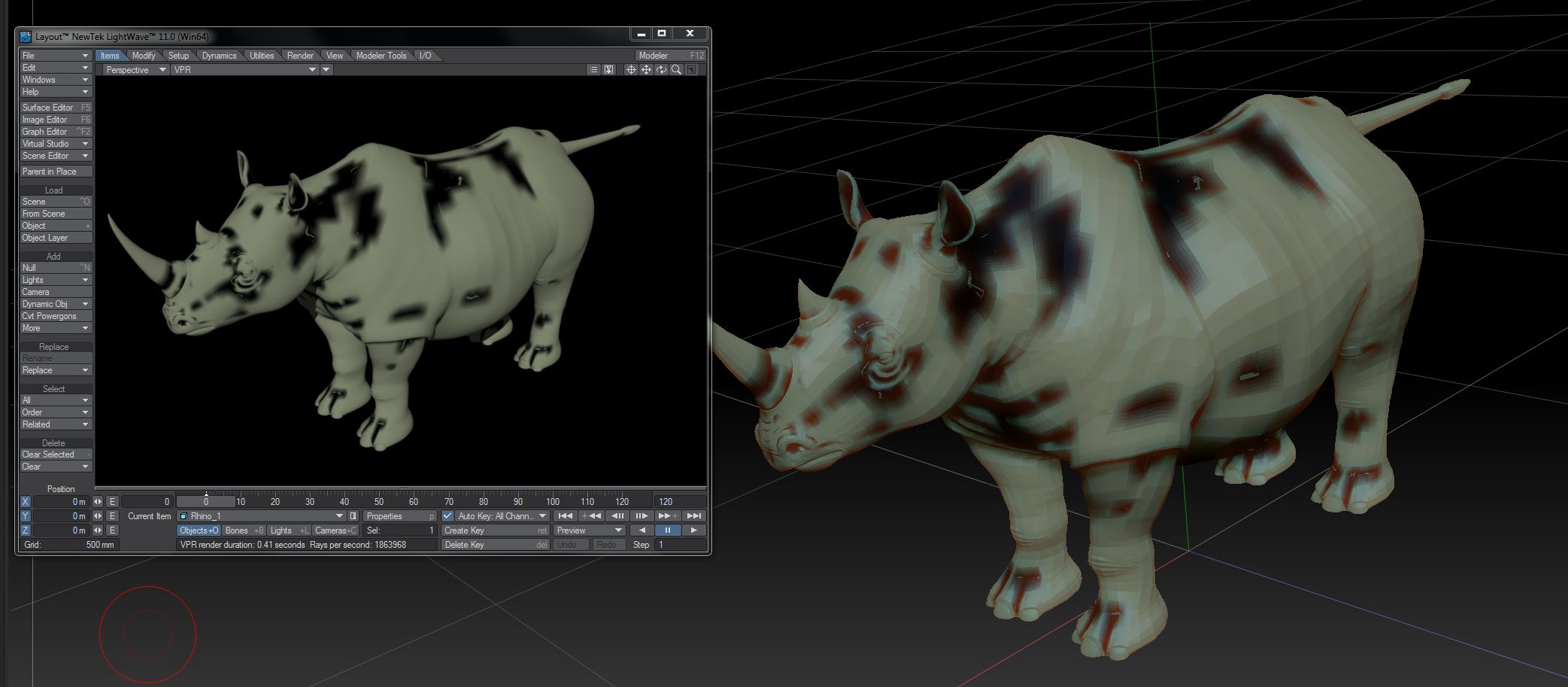Play animation in reverse
Screen dimensions: 1568x687
click(641, 530)
